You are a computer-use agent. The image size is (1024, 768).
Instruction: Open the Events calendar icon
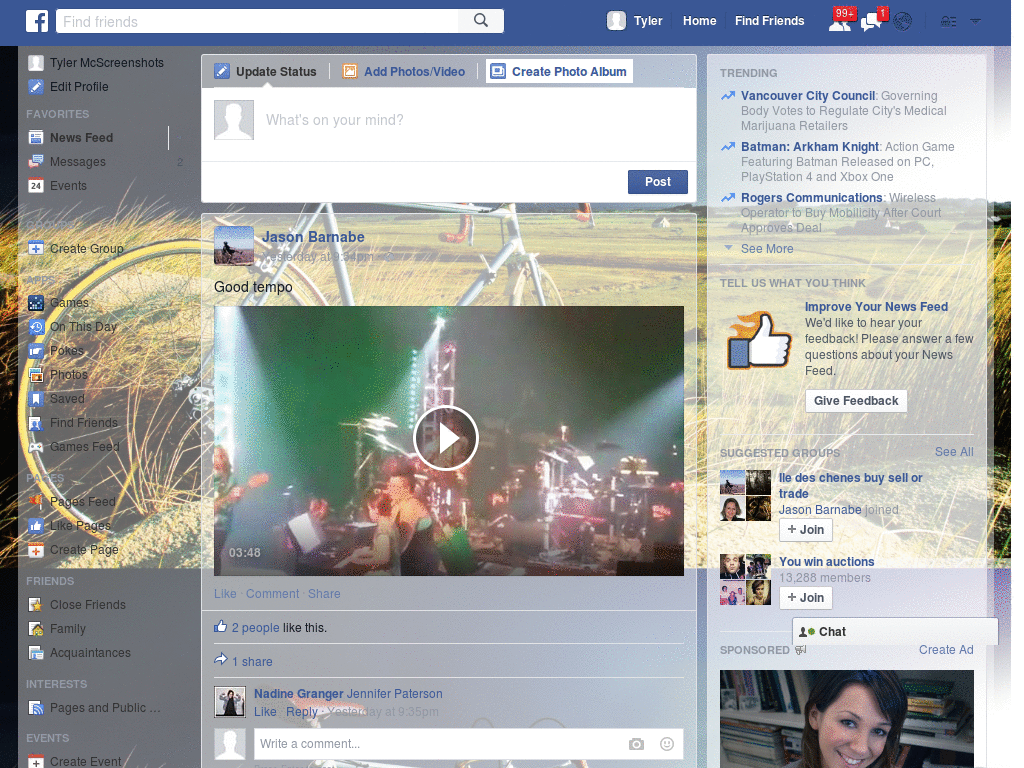click(x=36, y=185)
